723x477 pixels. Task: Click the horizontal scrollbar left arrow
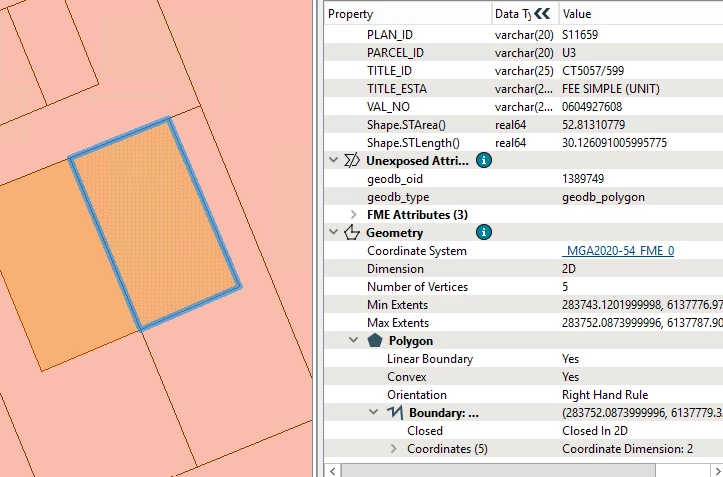333,471
